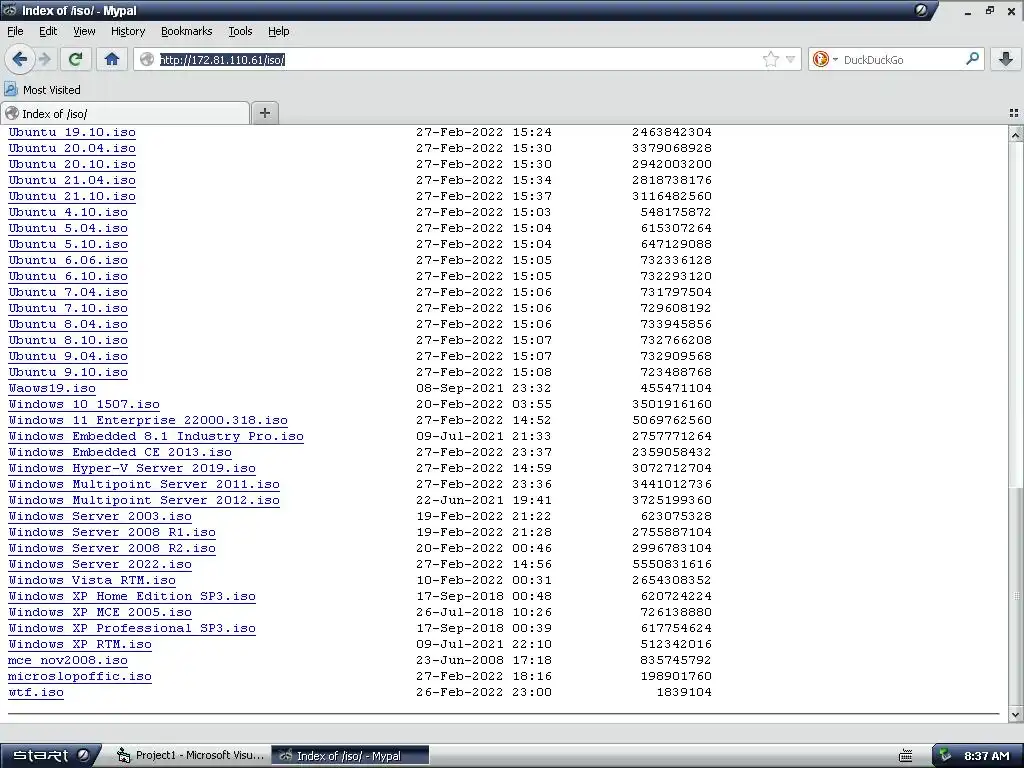The width and height of the screenshot is (1024, 768).
Task: Click Windows Server 2003.iso link
Action: tap(100, 516)
